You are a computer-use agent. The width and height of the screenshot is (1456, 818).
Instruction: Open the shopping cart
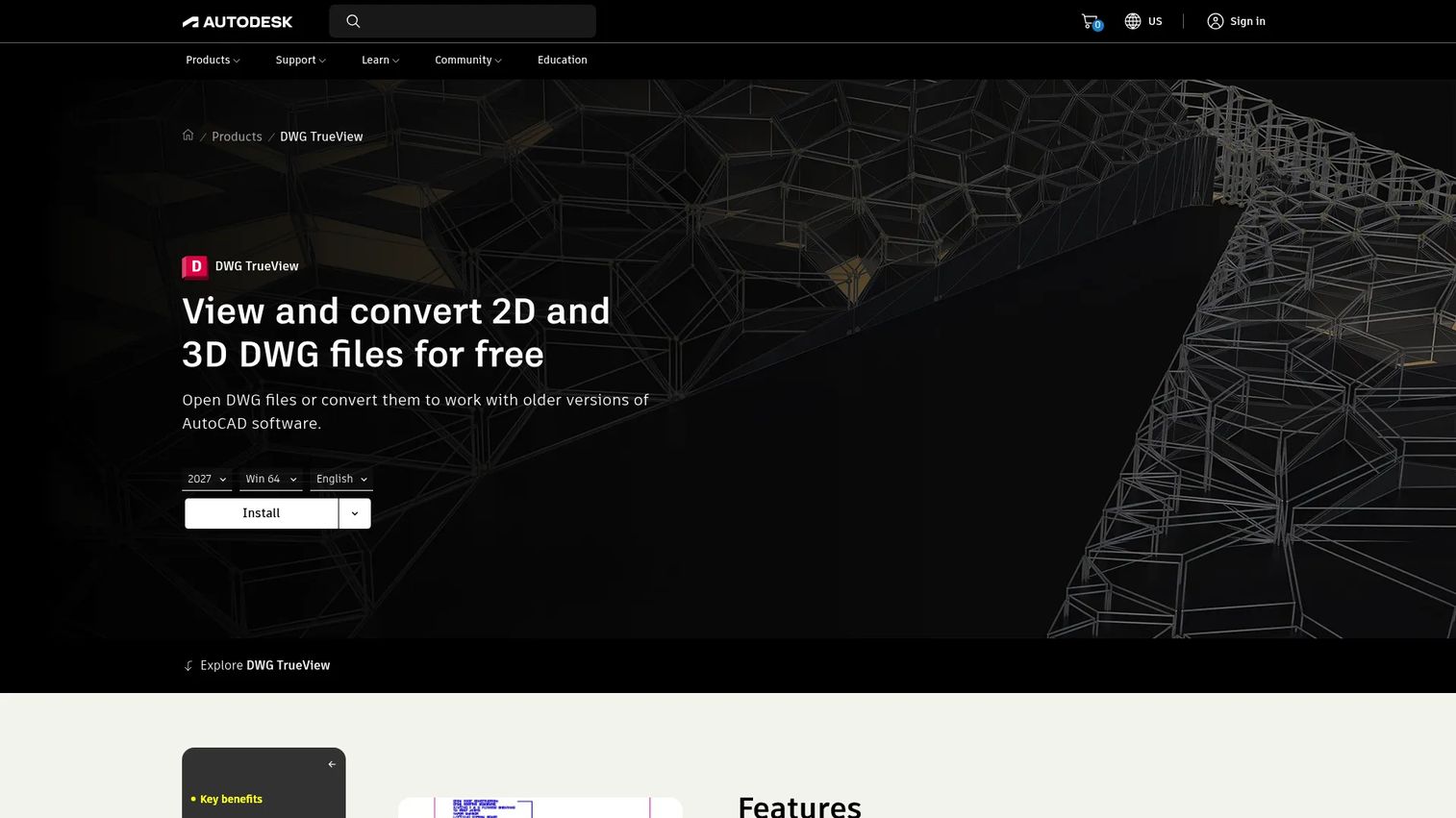[1091, 21]
